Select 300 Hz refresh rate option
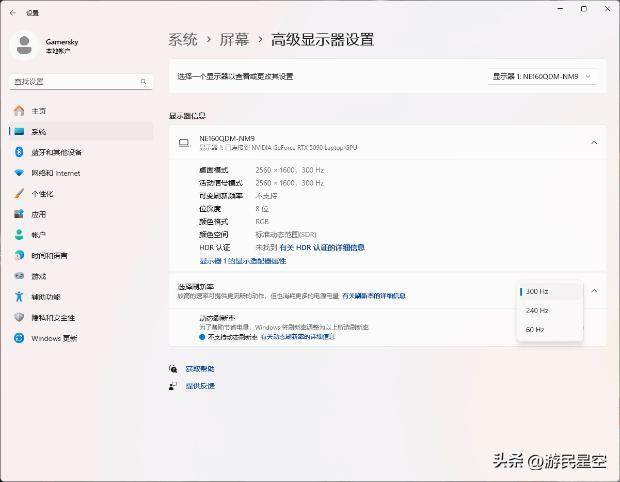Screen dimensions: 620x482 pyautogui.click(x=550, y=291)
